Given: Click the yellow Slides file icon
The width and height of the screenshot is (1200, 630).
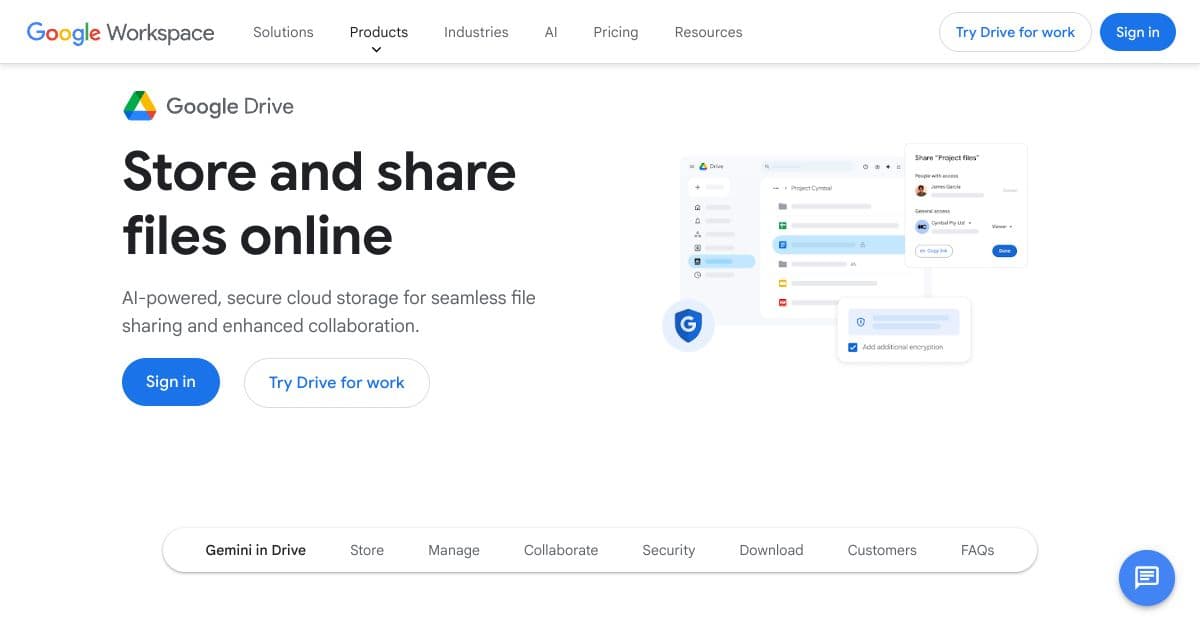Looking at the screenshot, I should point(781,283).
